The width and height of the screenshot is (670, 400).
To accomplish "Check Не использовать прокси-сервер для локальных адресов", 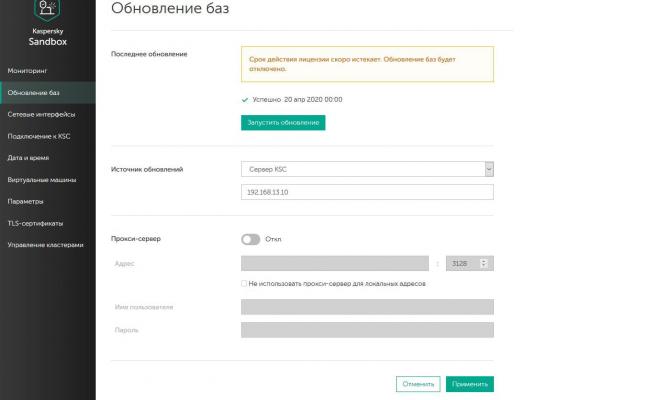I will pos(244,284).
